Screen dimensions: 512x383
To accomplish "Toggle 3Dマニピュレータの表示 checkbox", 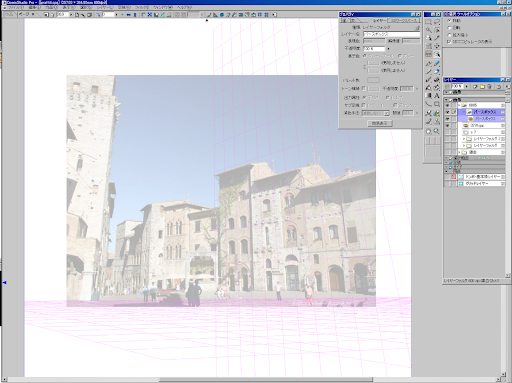I will tap(449, 42).
